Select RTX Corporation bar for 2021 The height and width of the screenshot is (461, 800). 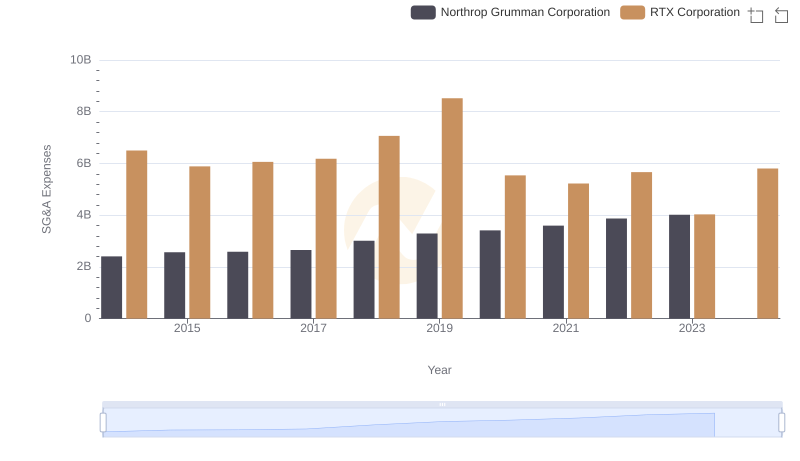click(x=579, y=251)
